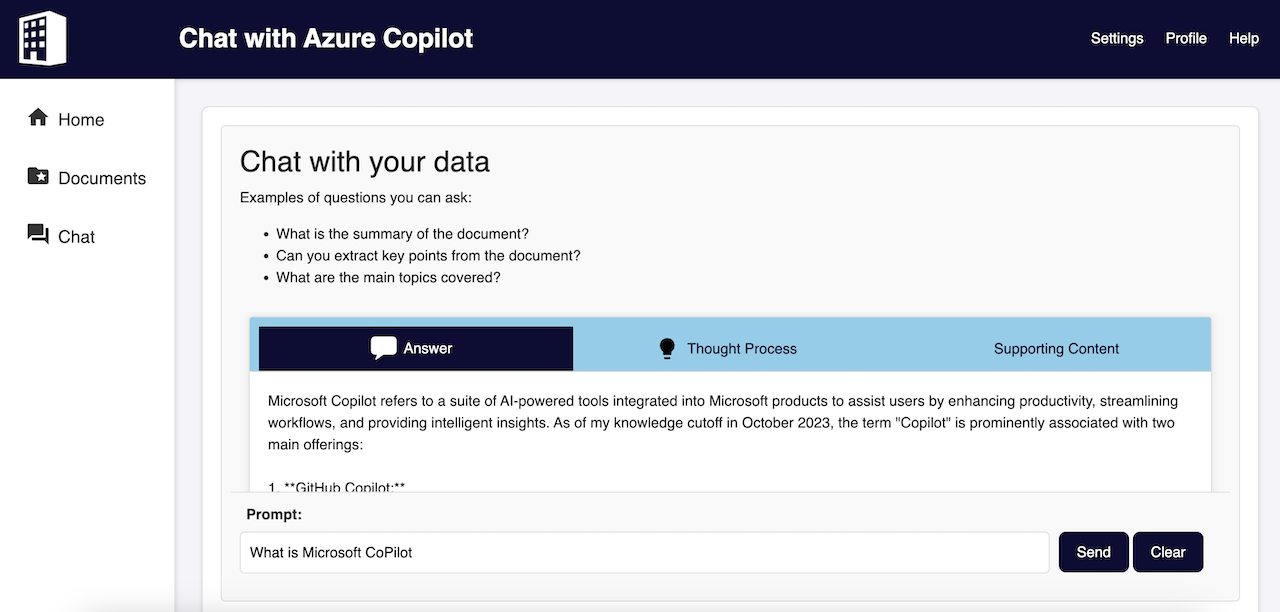The image size is (1280, 612).
Task: Open Chat via its speech bubble sidebar icon
Action: [x=36, y=235]
